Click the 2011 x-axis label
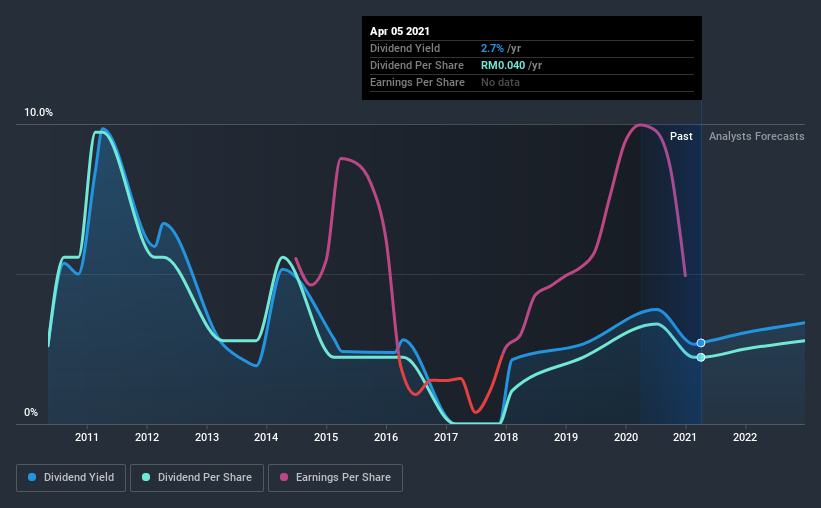The width and height of the screenshot is (821, 508). pyautogui.click(x=86, y=437)
